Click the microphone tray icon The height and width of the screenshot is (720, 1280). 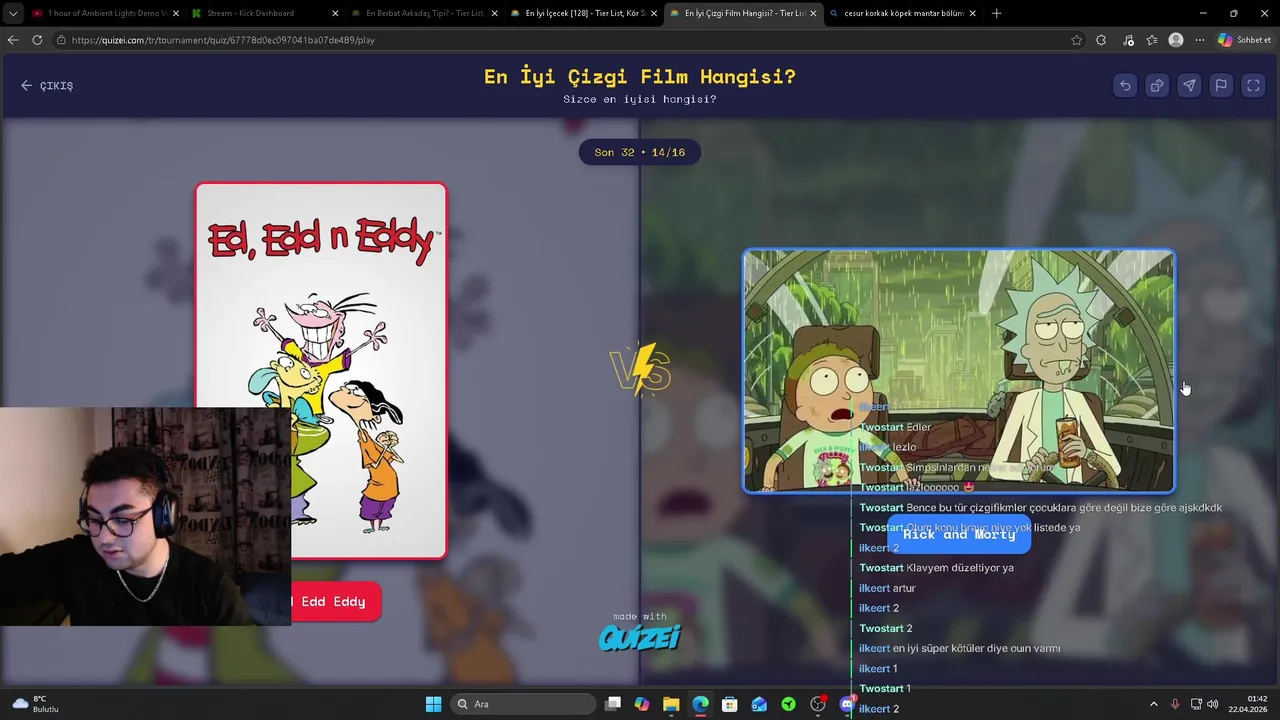point(1175,704)
